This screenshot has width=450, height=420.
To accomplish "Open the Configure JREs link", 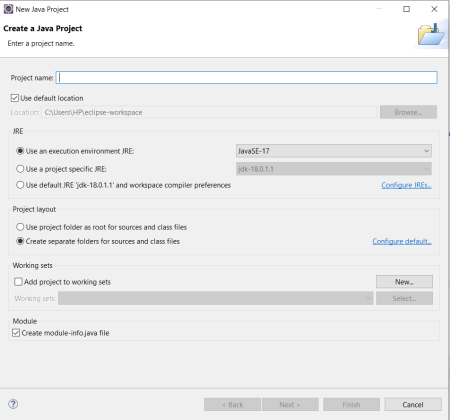I will (406, 185).
